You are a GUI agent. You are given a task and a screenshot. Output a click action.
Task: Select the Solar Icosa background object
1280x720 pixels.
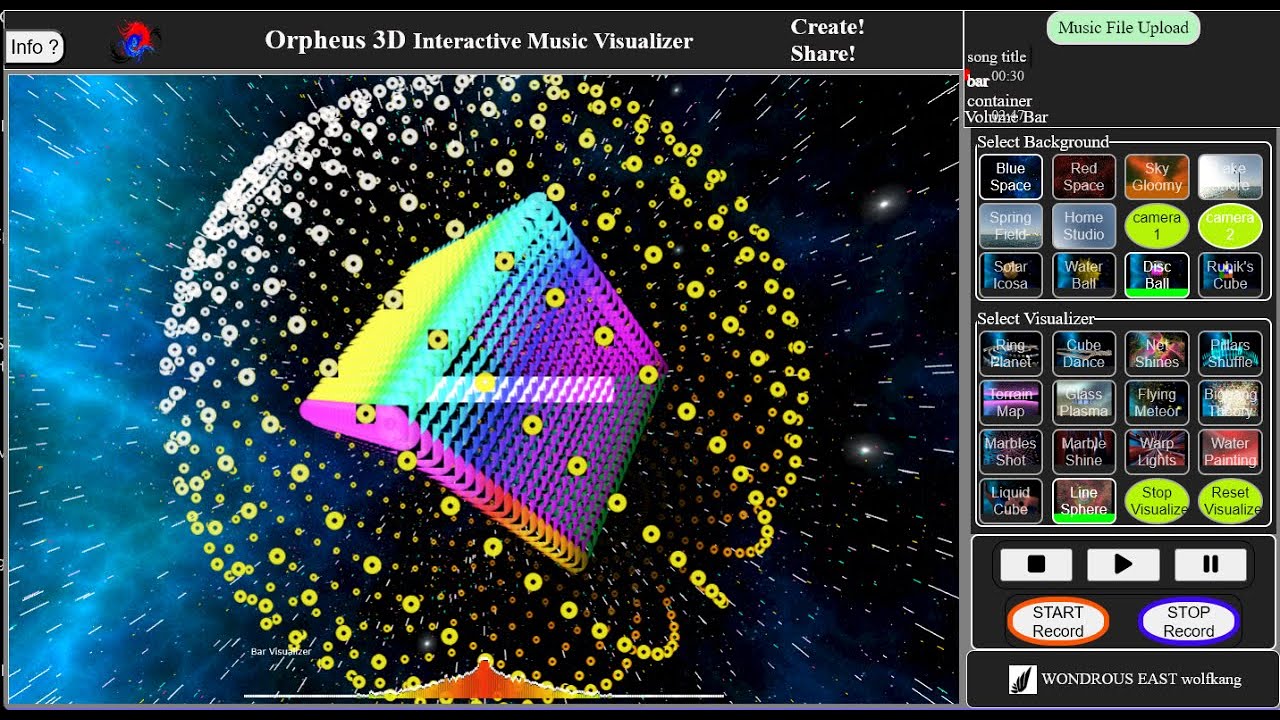point(1010,275)
